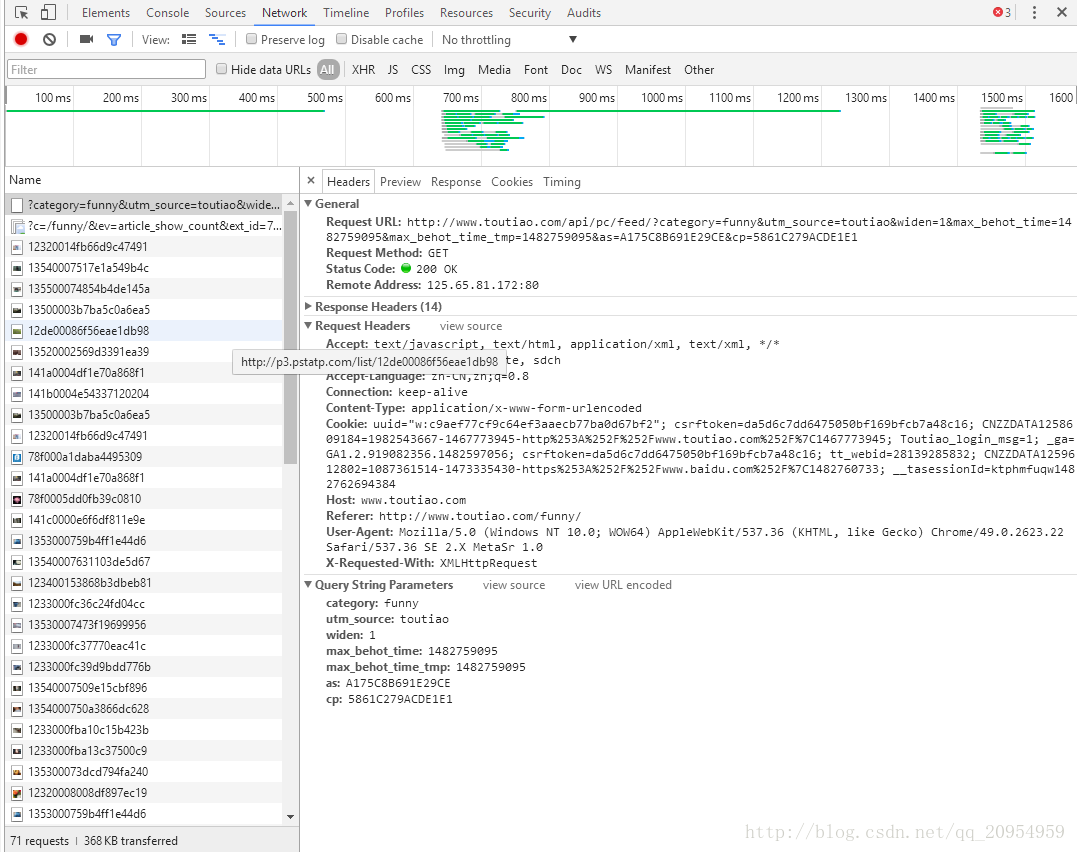
Task: Stop recording with the red record icon
Action: pos(21,39)
